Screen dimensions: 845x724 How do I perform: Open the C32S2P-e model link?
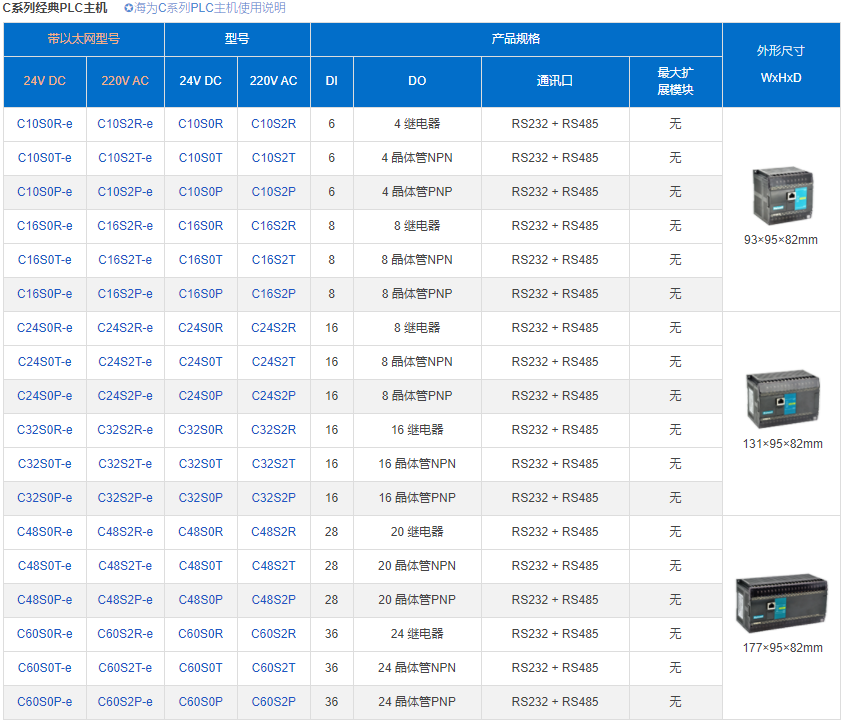pos(125,498)
